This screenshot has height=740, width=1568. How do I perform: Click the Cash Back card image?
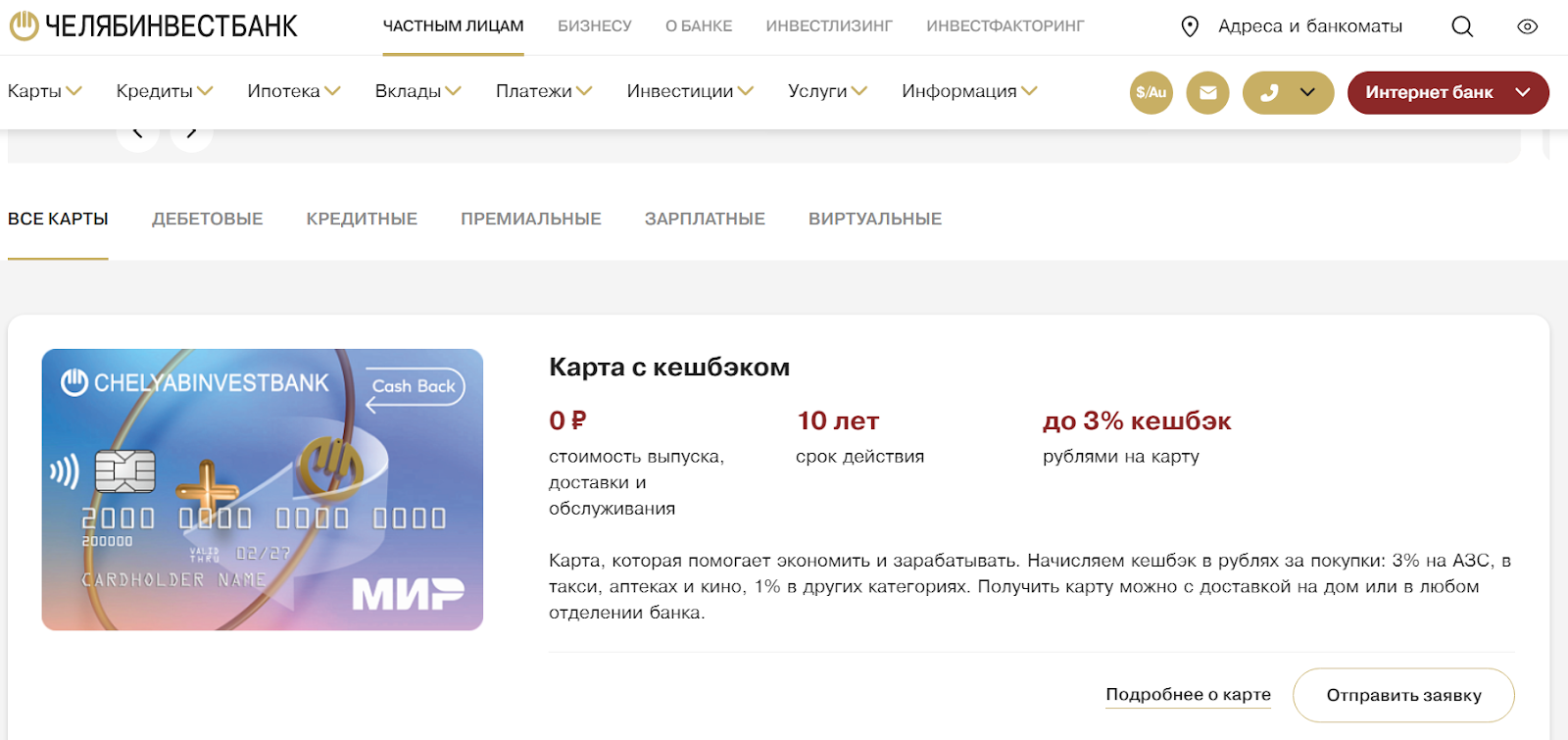tap(263, 489)
